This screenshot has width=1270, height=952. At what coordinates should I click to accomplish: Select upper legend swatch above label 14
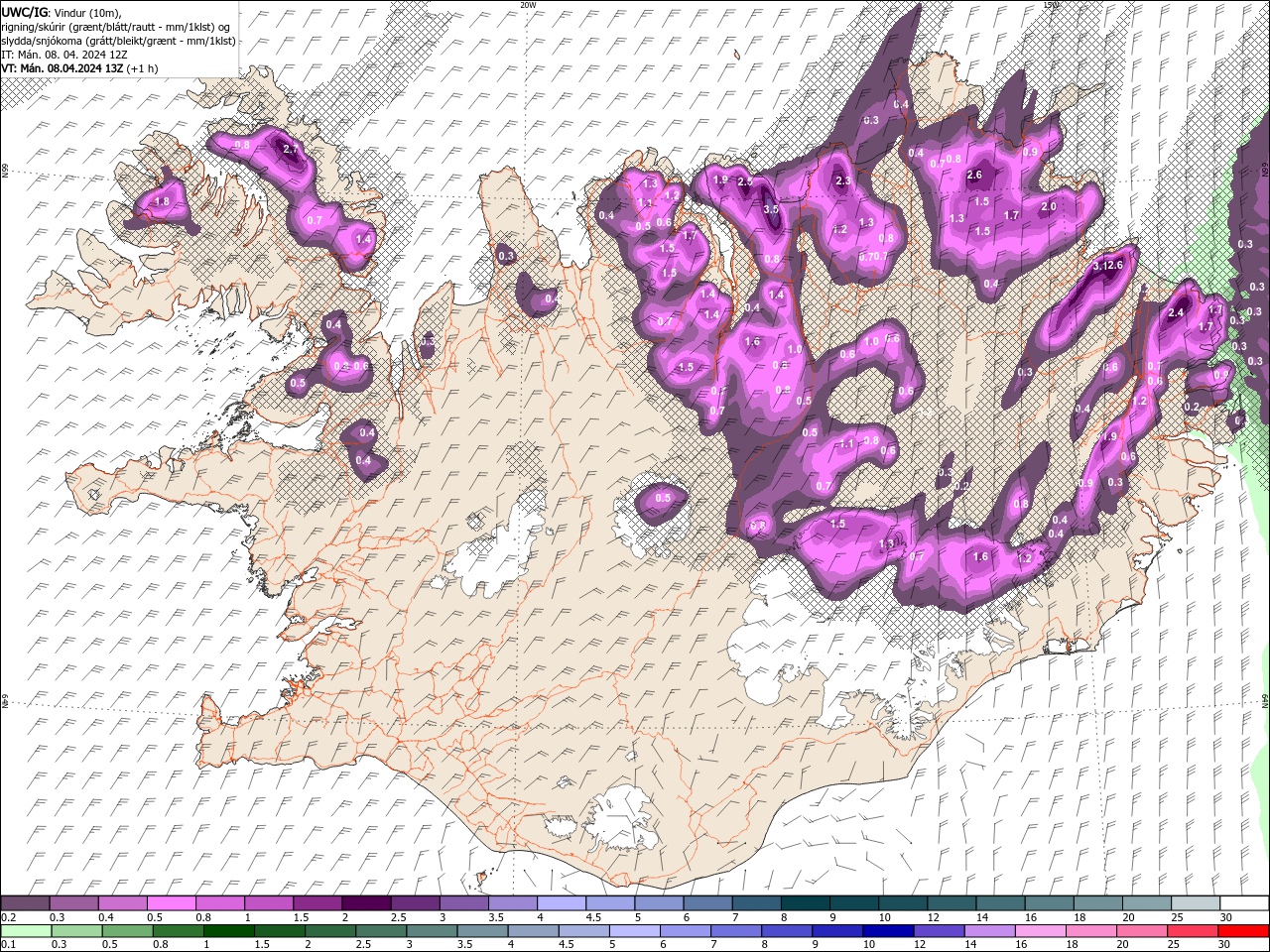coord(999,903)
